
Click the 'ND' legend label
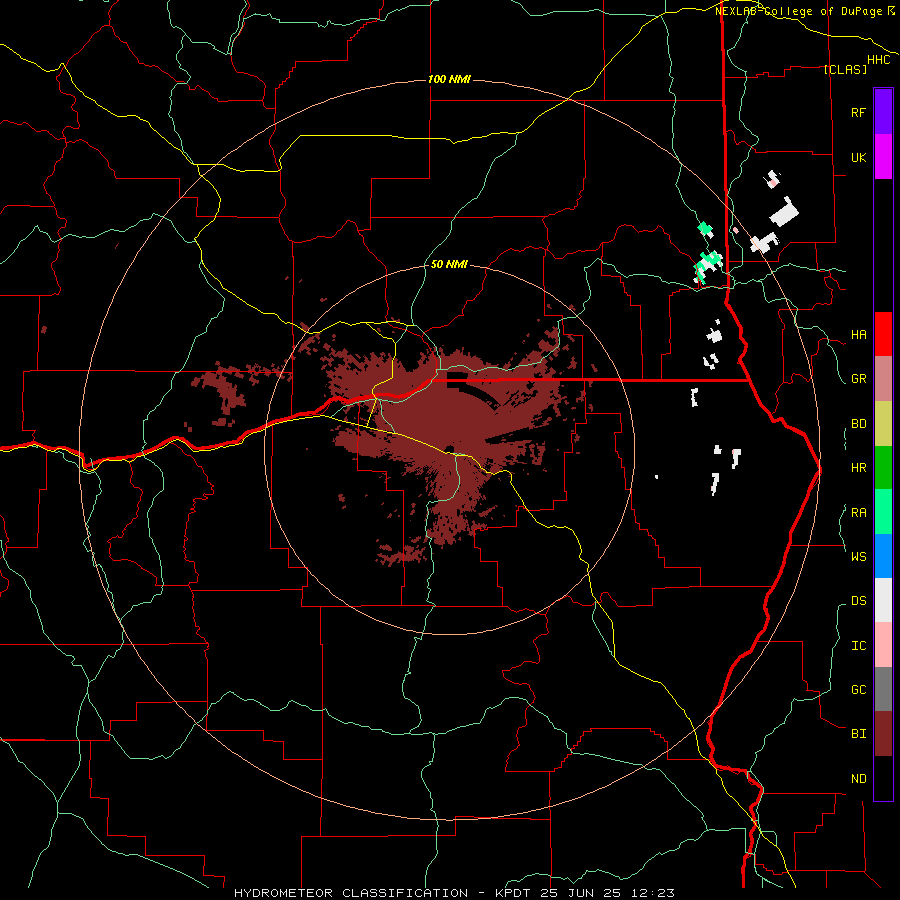858,779
